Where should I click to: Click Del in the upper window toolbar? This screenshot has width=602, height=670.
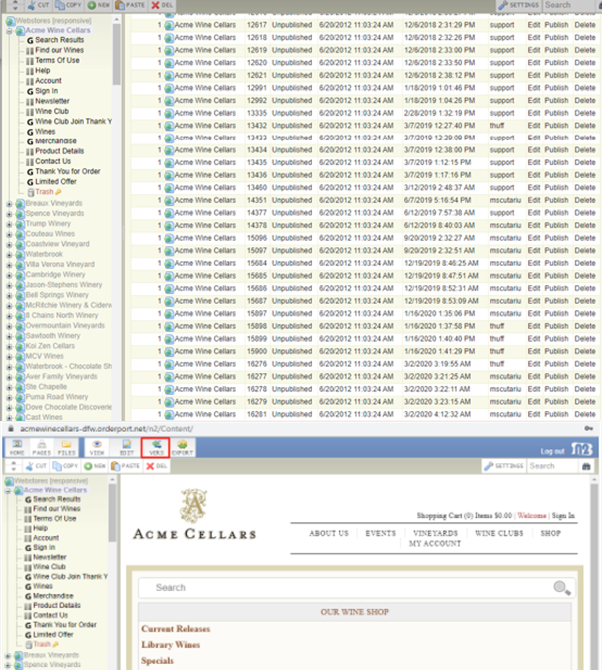coord(162,5)
